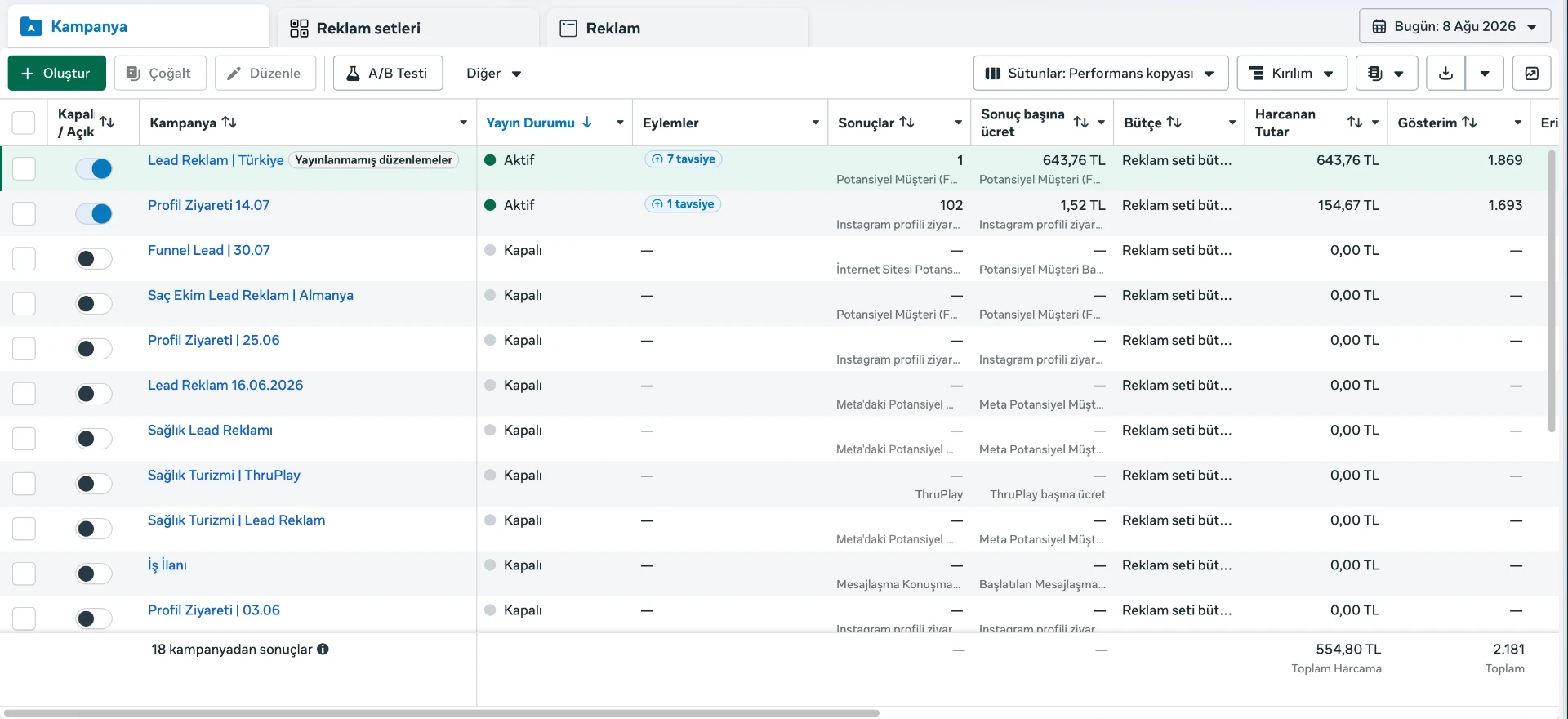This screenshot has width=1568, height=719.
Task: Open the date range Bugün dropdown
Action: click(1455, 27)
